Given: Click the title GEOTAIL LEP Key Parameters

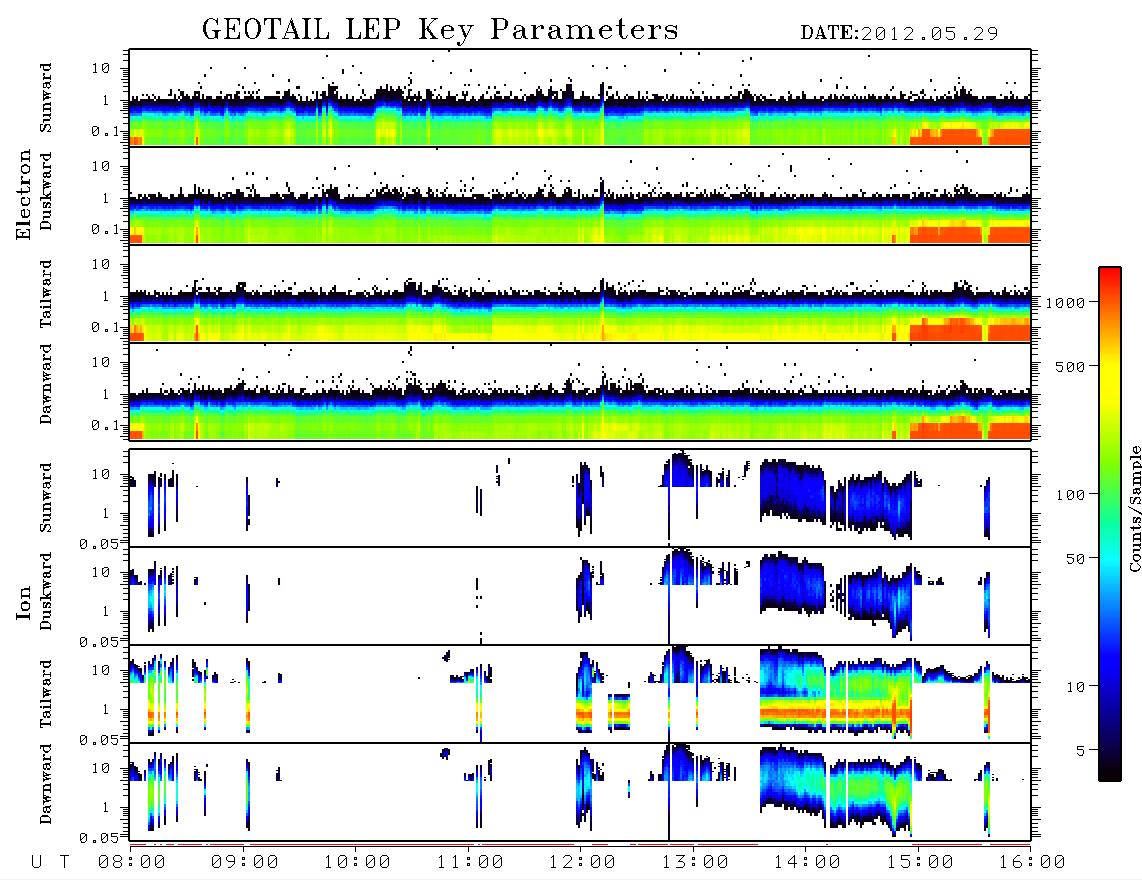Looking at the screenshot, I should tap(440, 30).
